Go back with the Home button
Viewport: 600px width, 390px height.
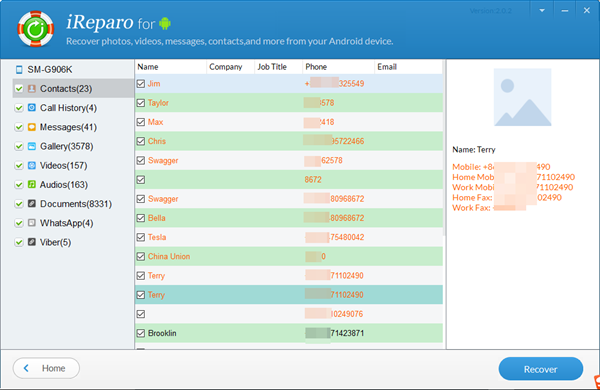click(x=46, y=368)
